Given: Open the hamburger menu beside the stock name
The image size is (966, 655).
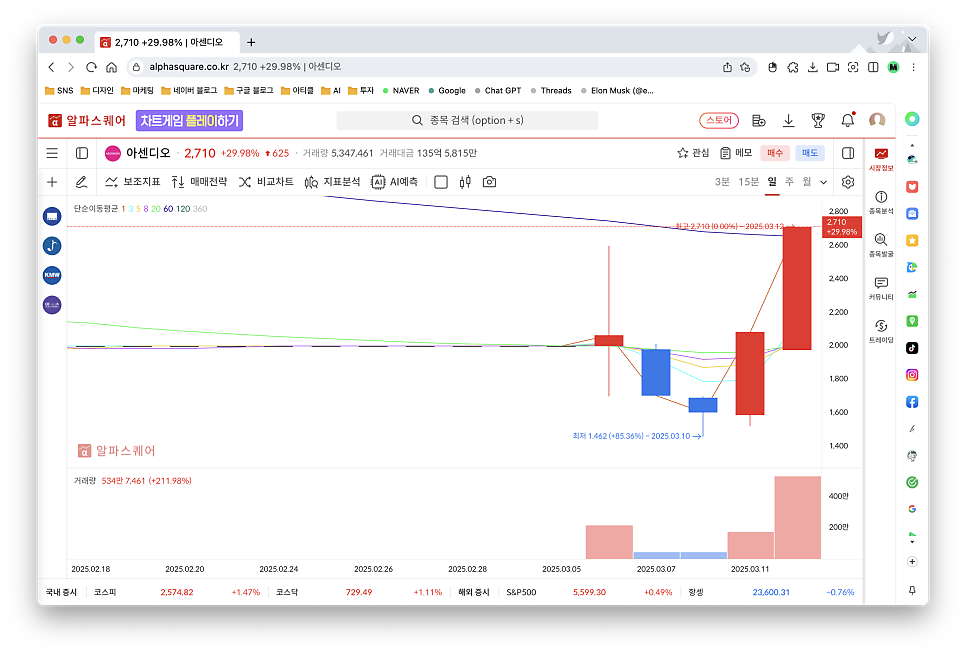Looking at the screenshot, I should click(52, 153).
